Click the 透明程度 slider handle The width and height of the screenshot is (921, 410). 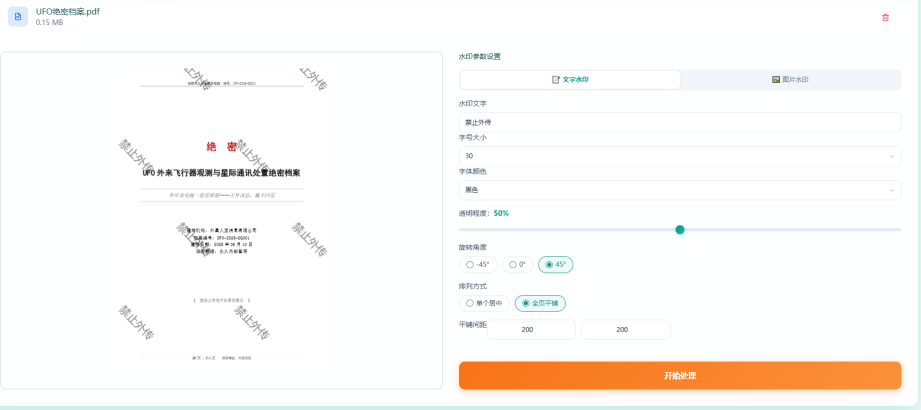point(680,230)
